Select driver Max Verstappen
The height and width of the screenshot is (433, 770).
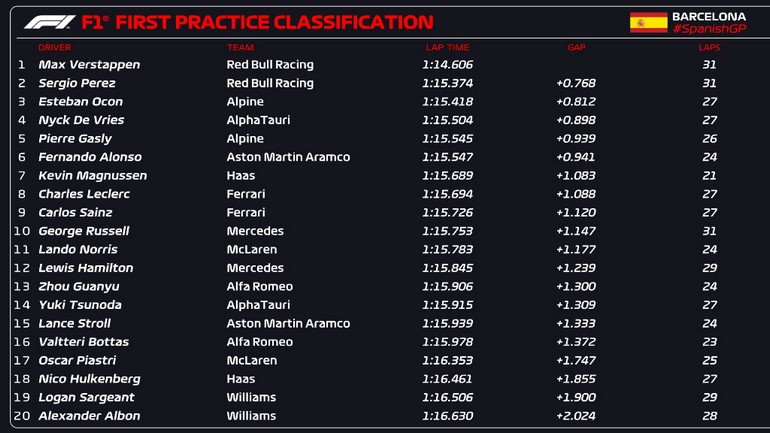coord(89,65)
